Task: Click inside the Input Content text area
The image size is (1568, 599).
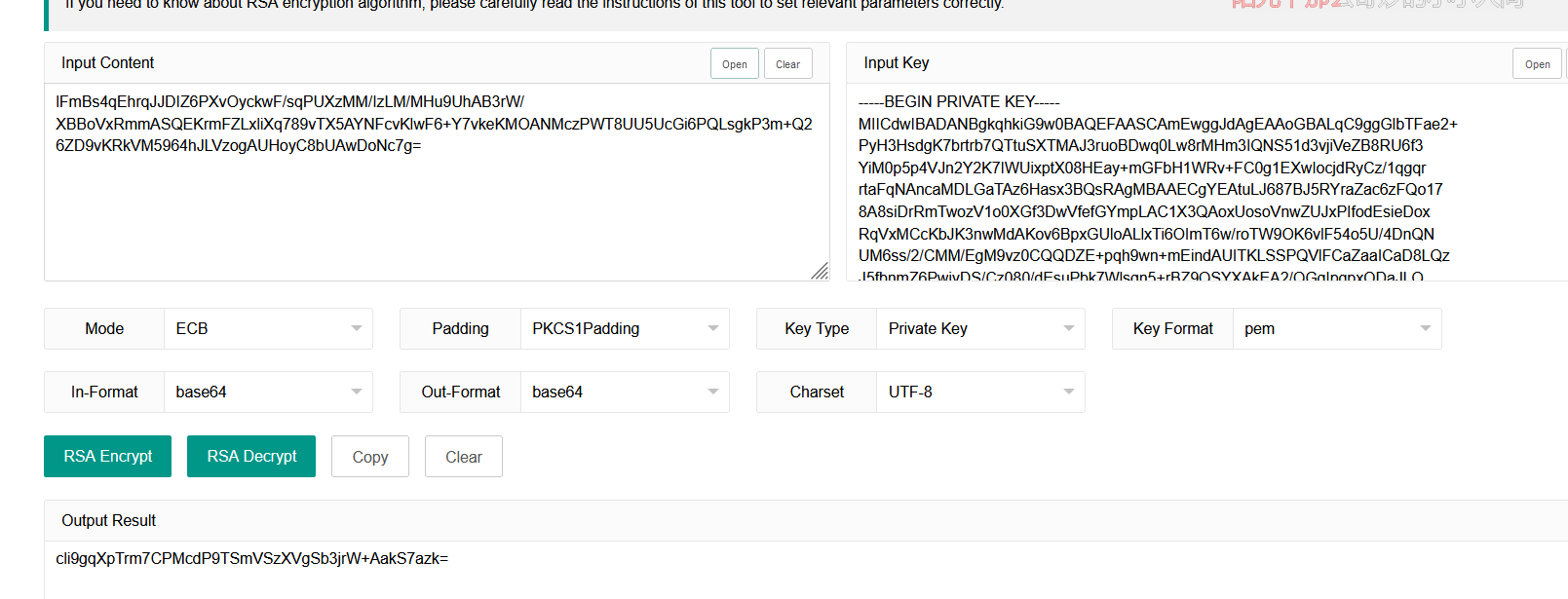Action: coord(437,182)
